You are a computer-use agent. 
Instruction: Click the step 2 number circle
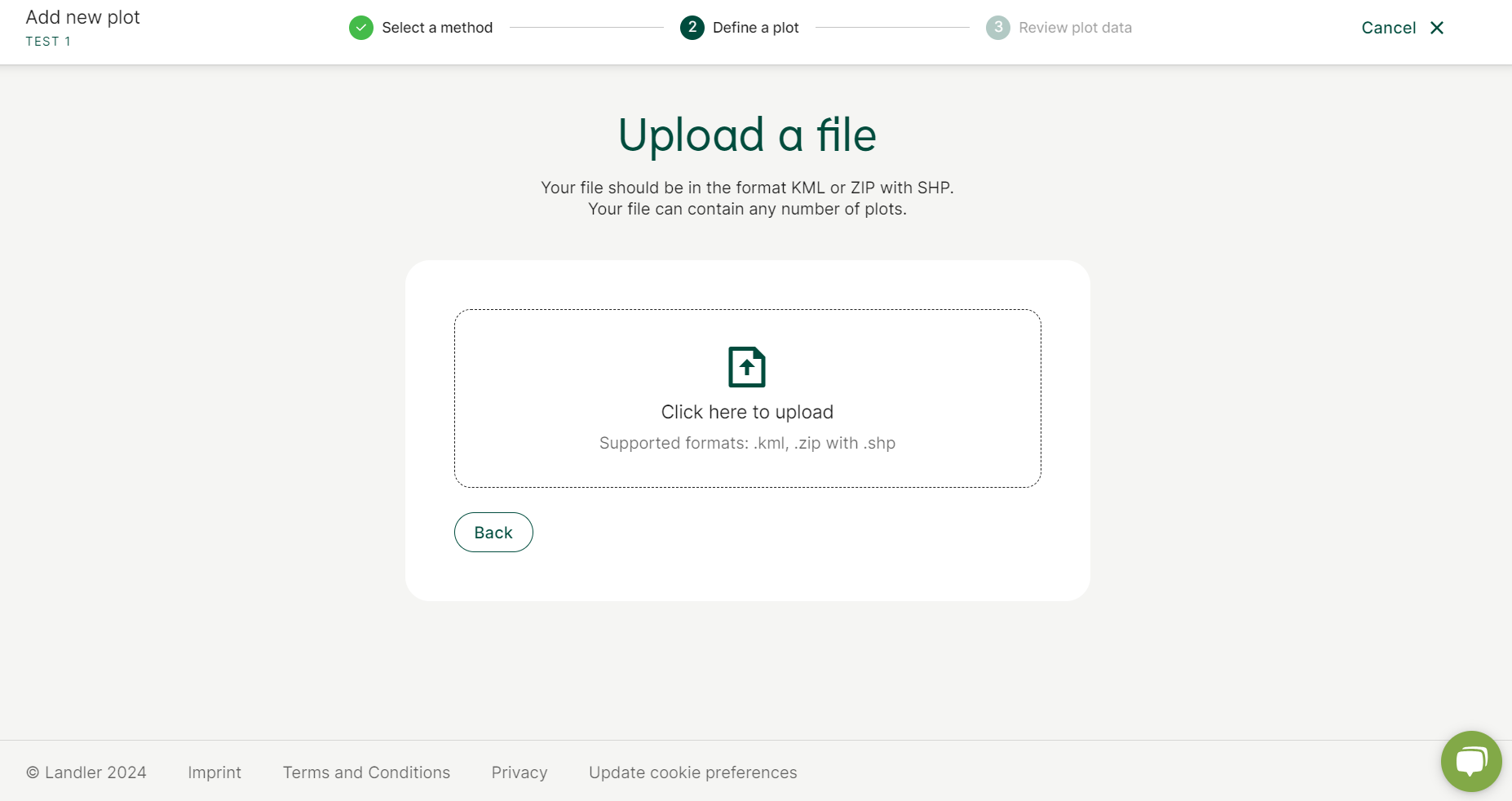(692, 28)
